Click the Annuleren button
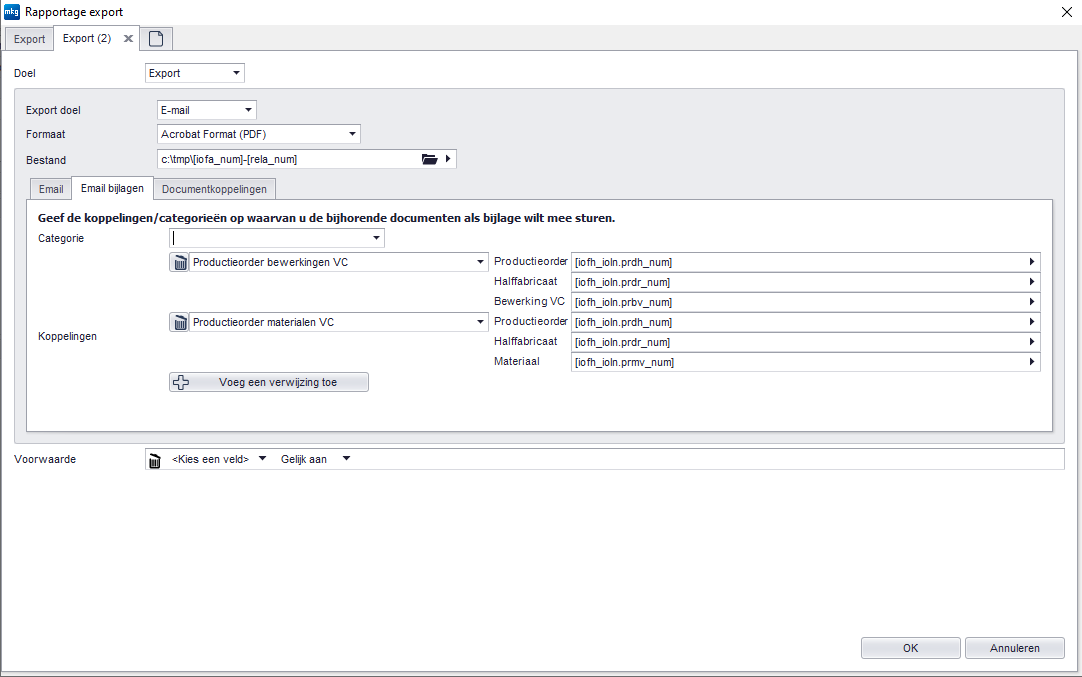The width and height of the screenshot is (1082, 677). point(1014,648)
